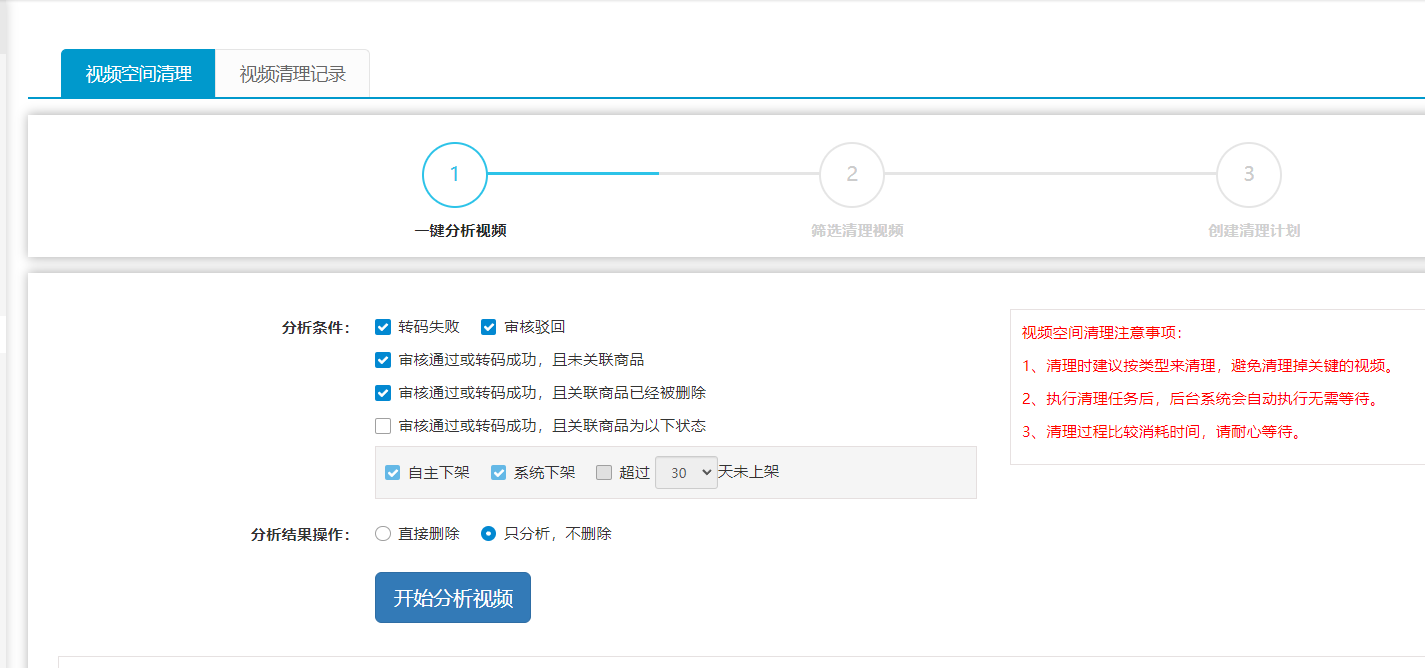Image resolution: width=1425 pixels, height=668 pixels.
Task: Toggle 且关联商品已经被删除 checkbox
Action: [383, 393]
